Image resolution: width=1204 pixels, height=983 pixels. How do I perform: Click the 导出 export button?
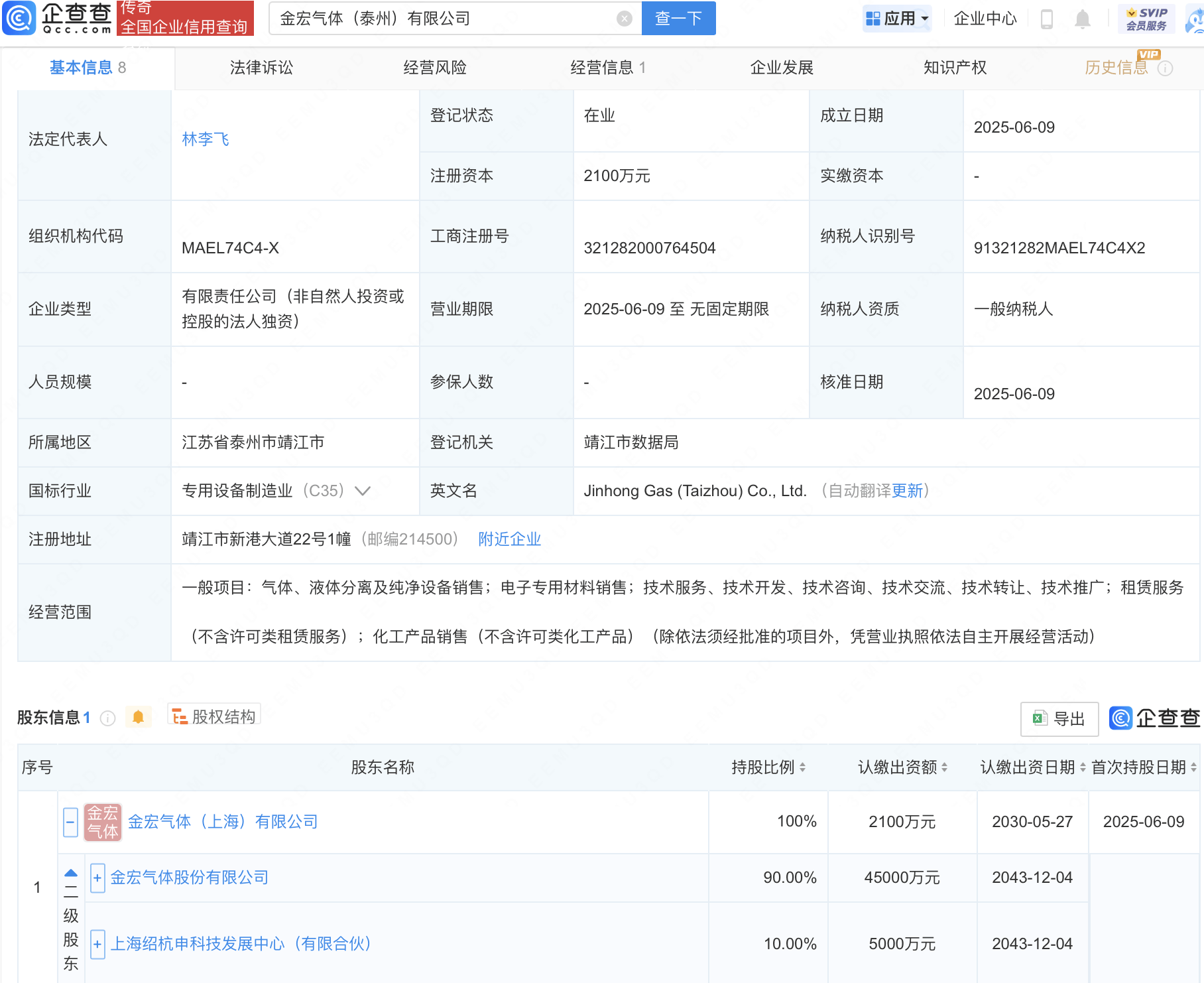1059,719
